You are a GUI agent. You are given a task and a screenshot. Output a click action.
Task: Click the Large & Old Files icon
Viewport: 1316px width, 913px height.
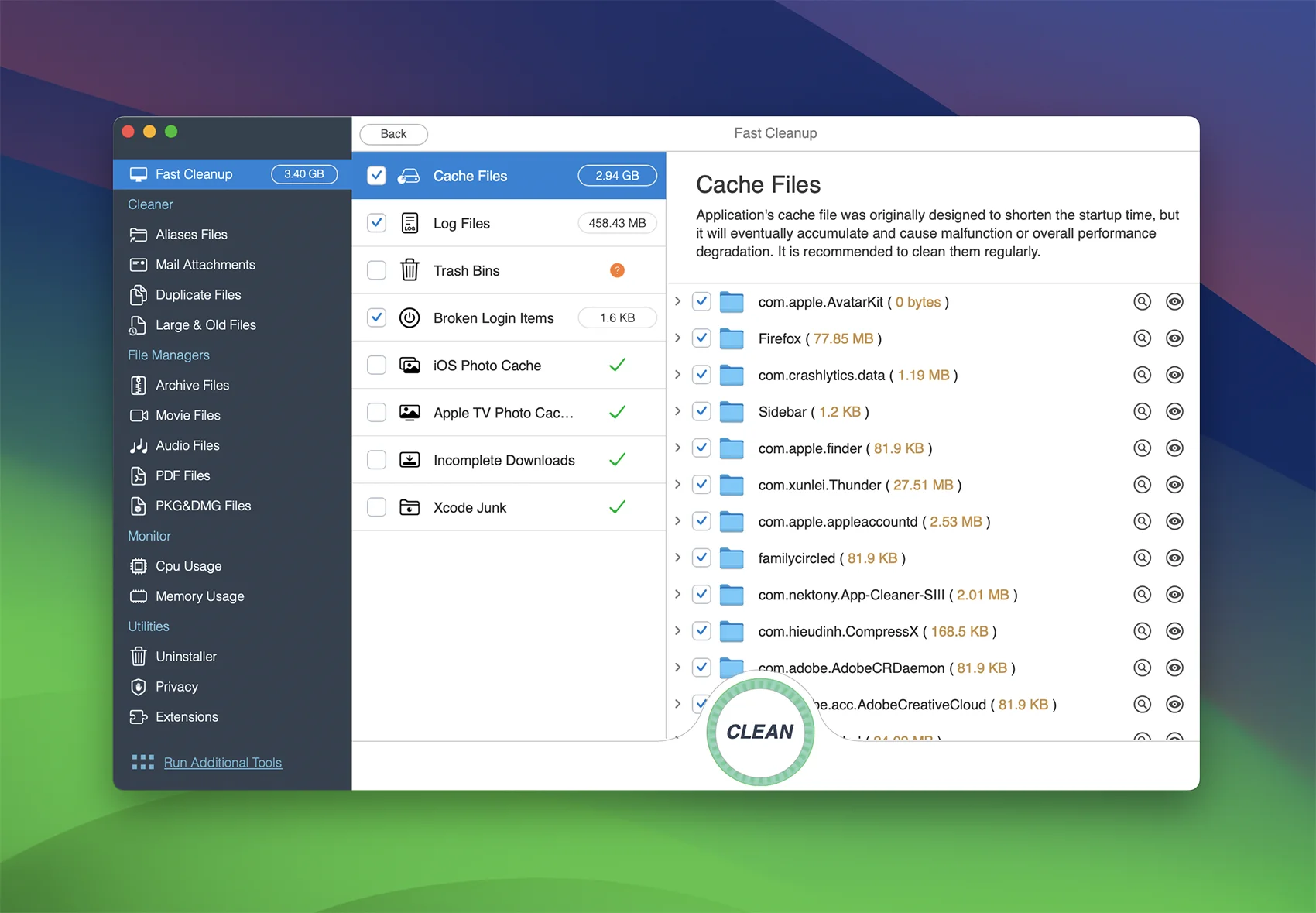[138, 325]
